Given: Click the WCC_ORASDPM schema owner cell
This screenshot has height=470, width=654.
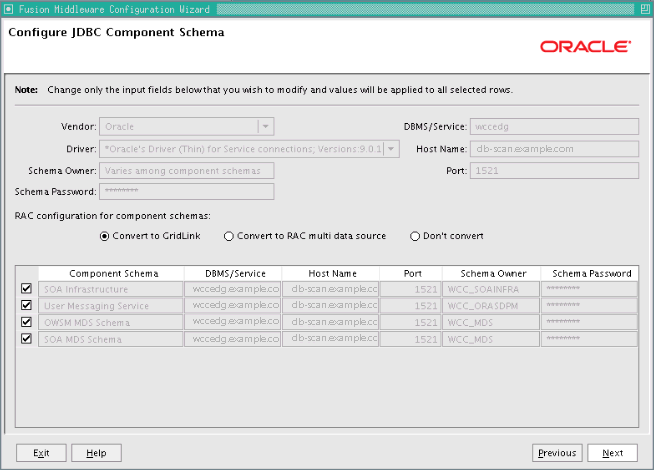Looking at the screenshot, I should click(x=491, y=306).
